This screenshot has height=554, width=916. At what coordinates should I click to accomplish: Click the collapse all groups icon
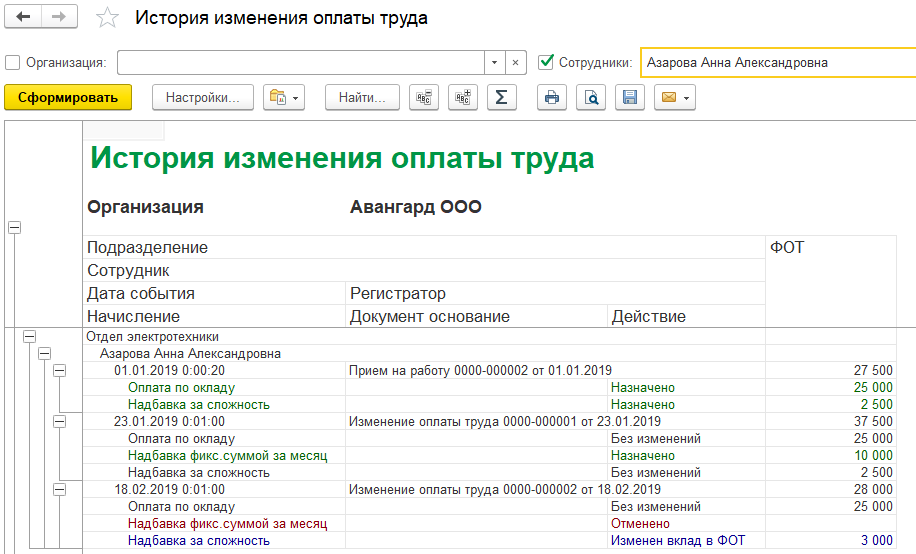pos(427,97)
